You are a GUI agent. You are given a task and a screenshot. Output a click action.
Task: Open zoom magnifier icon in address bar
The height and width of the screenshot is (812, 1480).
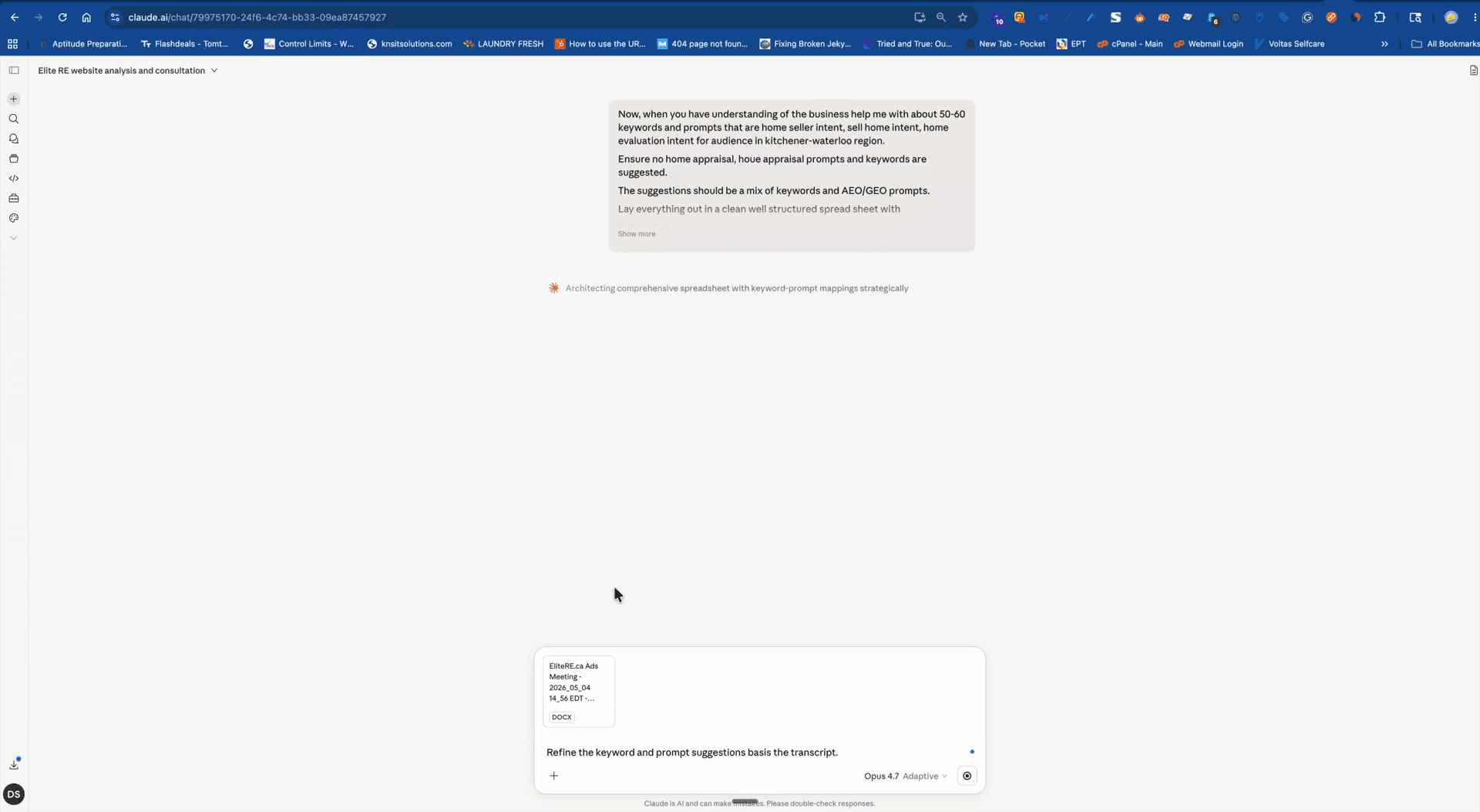pyautogui.click(x=940, y=17)
